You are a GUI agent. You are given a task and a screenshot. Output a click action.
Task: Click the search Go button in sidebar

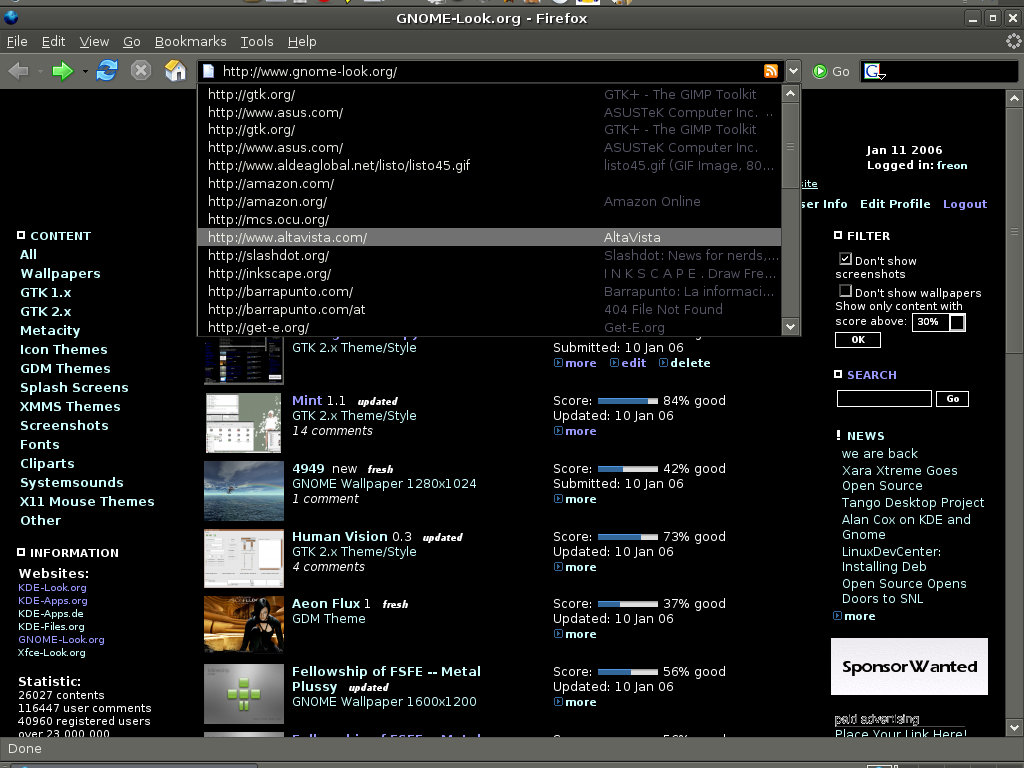pos(952,399)
